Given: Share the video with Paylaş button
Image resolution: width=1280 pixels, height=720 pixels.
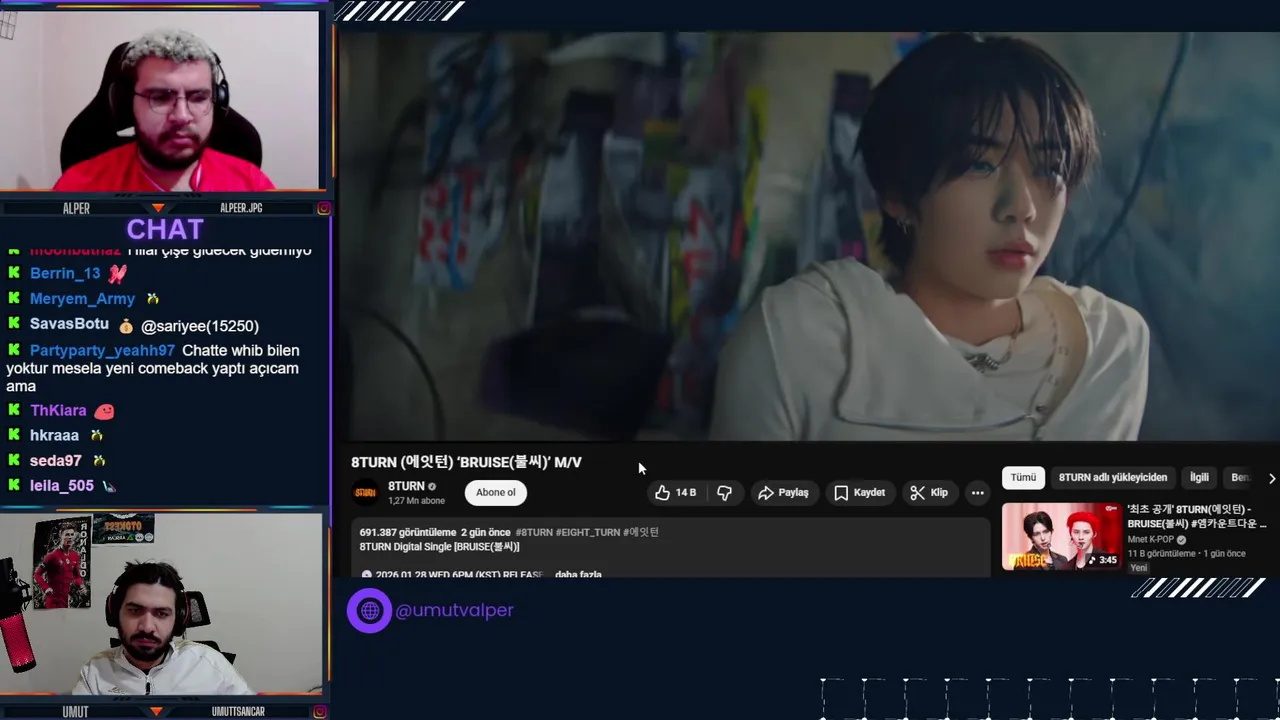Looking at the screenshot, I should pos(783,492).
